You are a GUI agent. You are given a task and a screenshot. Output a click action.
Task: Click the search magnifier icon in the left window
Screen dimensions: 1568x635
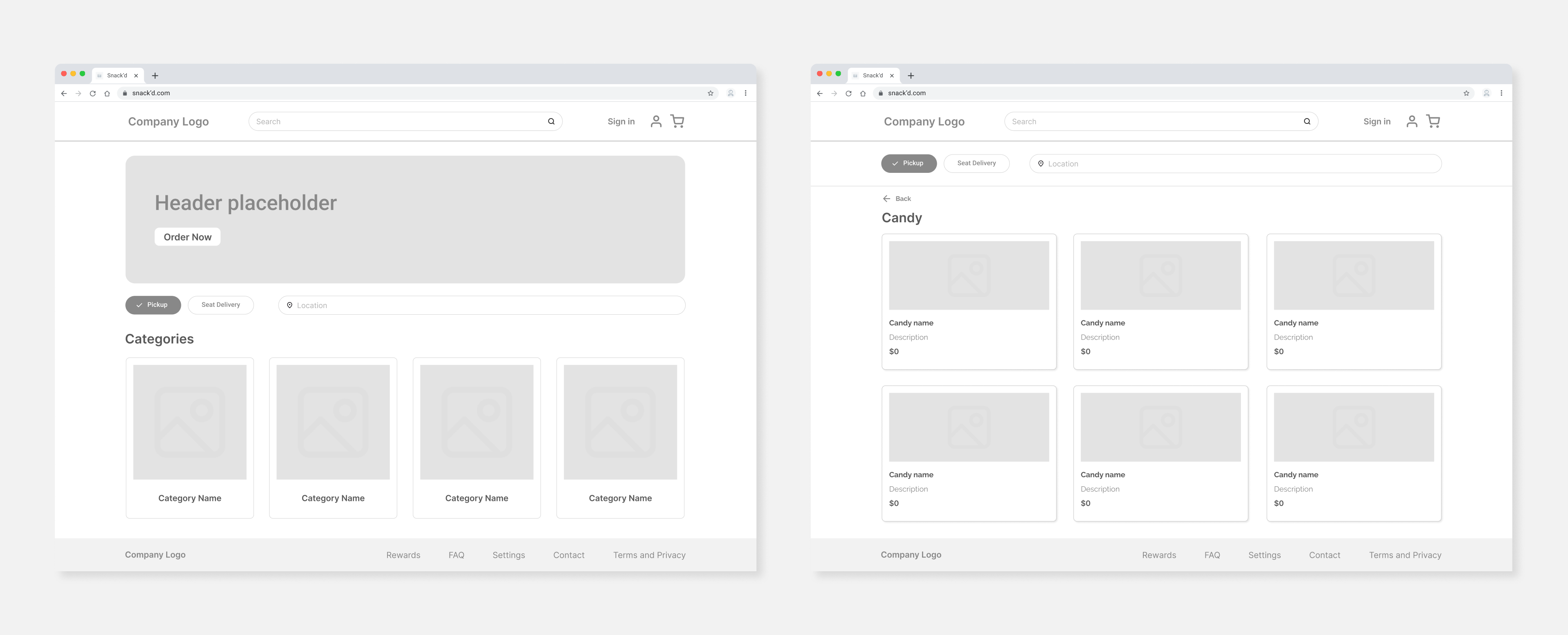tap(551, 121)
